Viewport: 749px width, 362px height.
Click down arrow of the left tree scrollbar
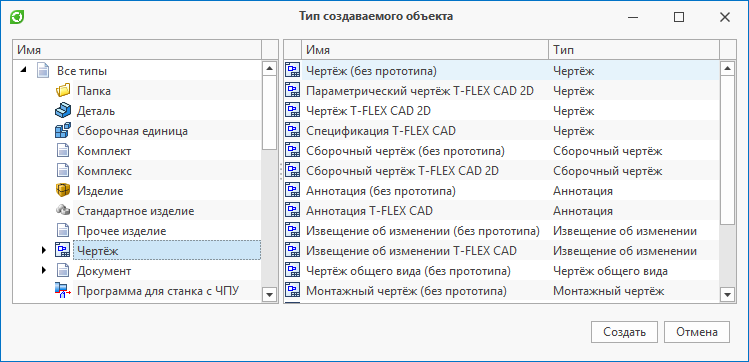(270, 295)
